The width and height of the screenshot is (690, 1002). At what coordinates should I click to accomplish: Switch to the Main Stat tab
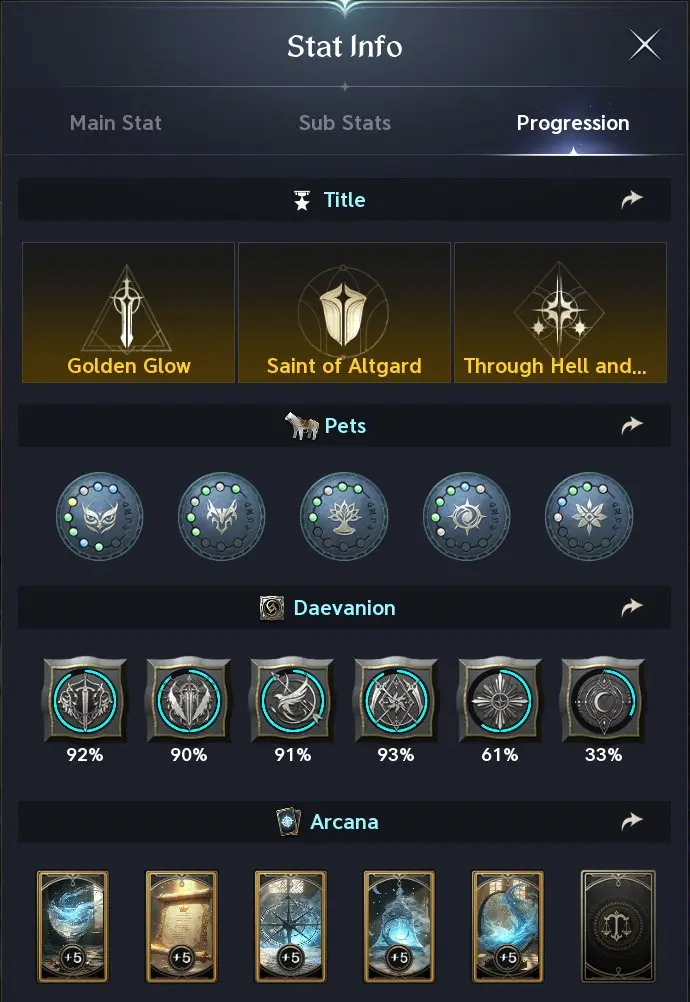[x=115, y=123]
